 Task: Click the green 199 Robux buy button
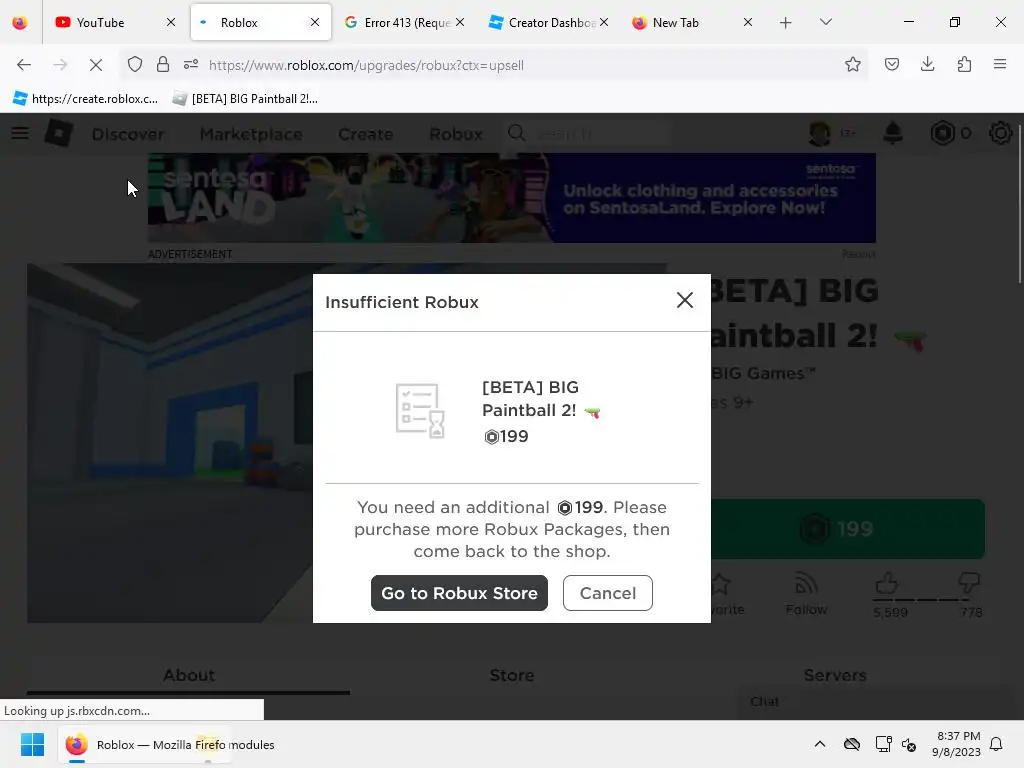point(848,529)
